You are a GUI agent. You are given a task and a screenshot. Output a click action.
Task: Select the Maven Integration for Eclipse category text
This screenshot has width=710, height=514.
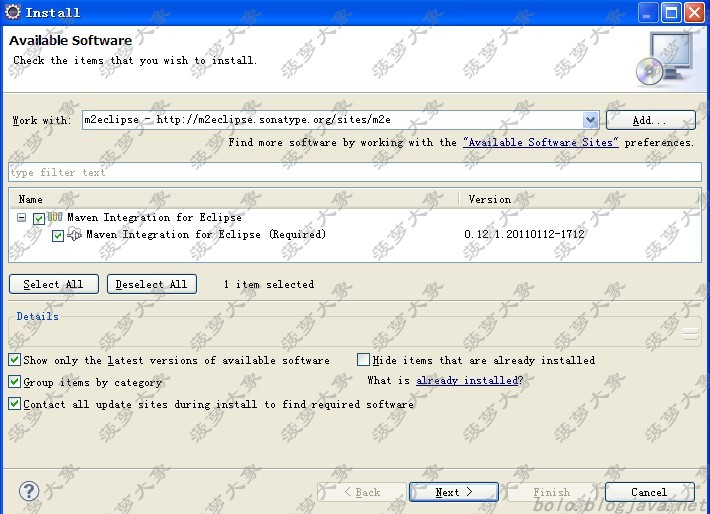coord(154,217)
